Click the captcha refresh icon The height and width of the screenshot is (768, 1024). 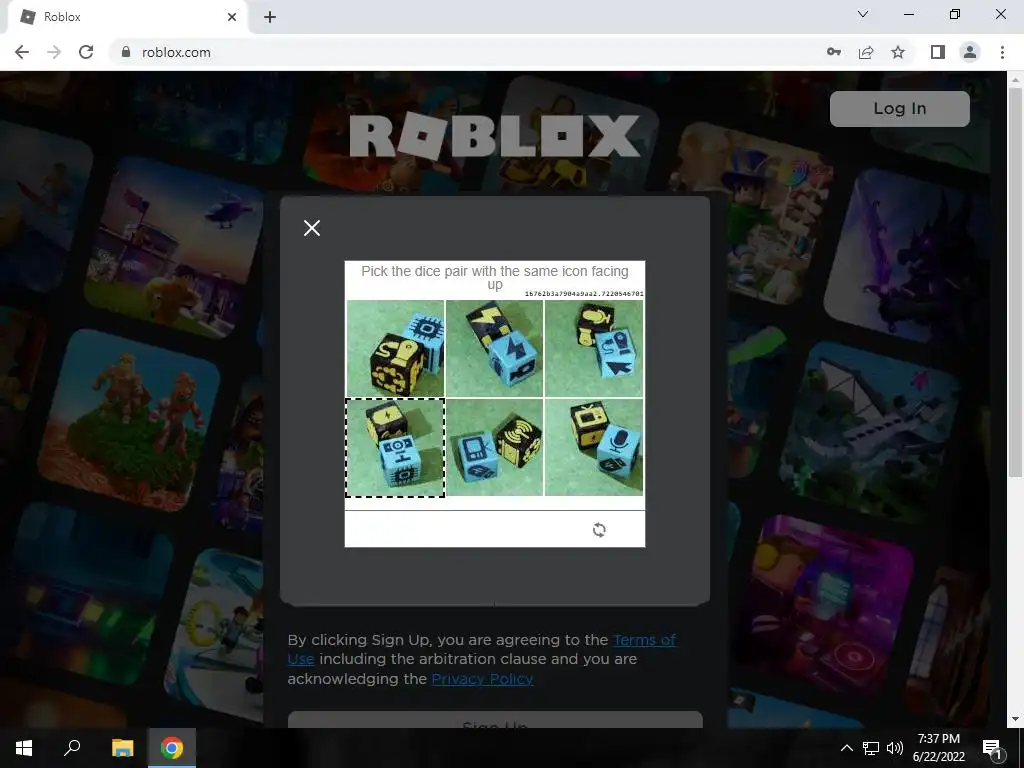pyautogui.click(x=599, y=530)
